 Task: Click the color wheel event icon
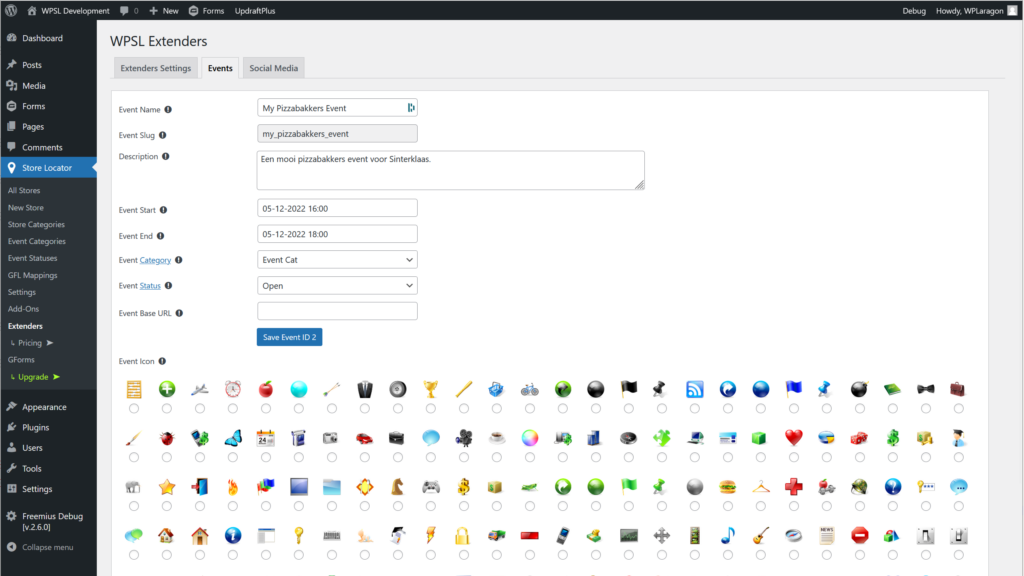[530, 437]
